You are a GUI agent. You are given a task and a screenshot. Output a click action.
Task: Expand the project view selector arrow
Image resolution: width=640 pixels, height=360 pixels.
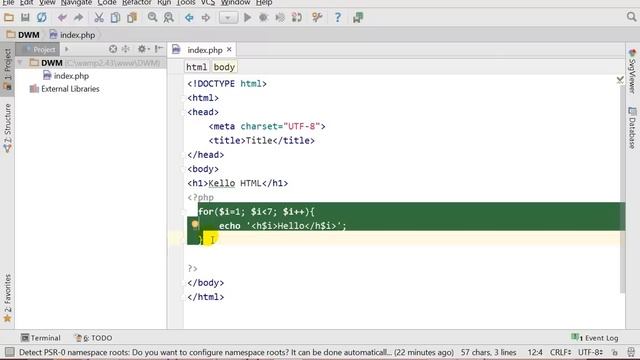pyautogui.click(x=67, y=50)
